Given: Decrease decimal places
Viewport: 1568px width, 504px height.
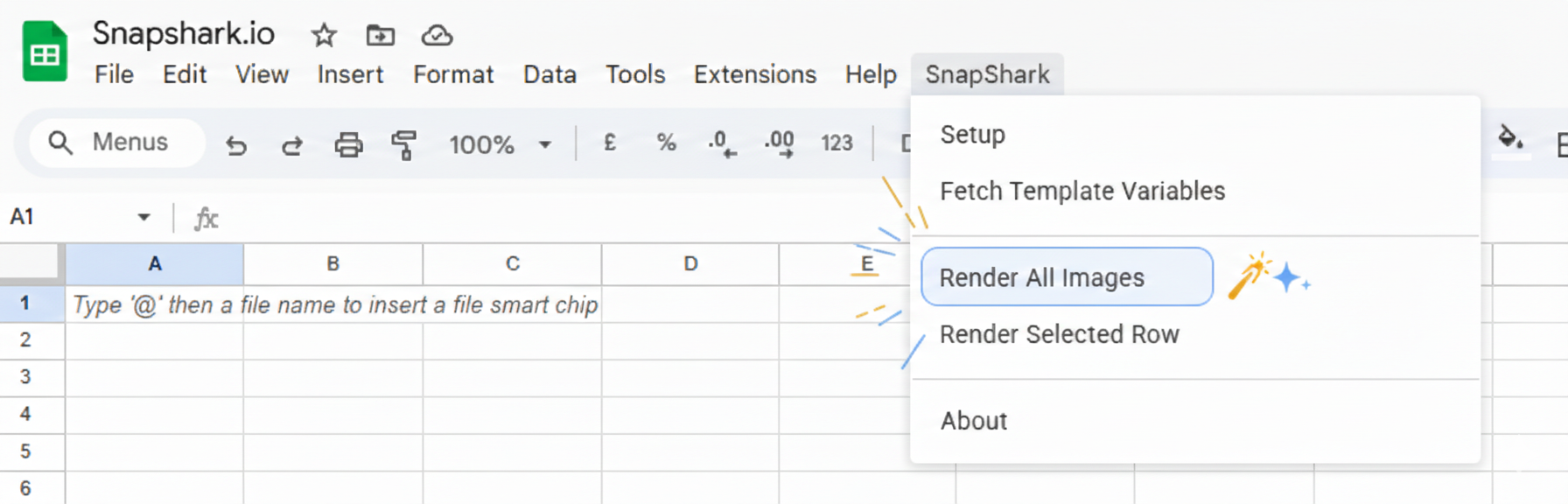Looking at the screenshot, I should click(721, 143).
